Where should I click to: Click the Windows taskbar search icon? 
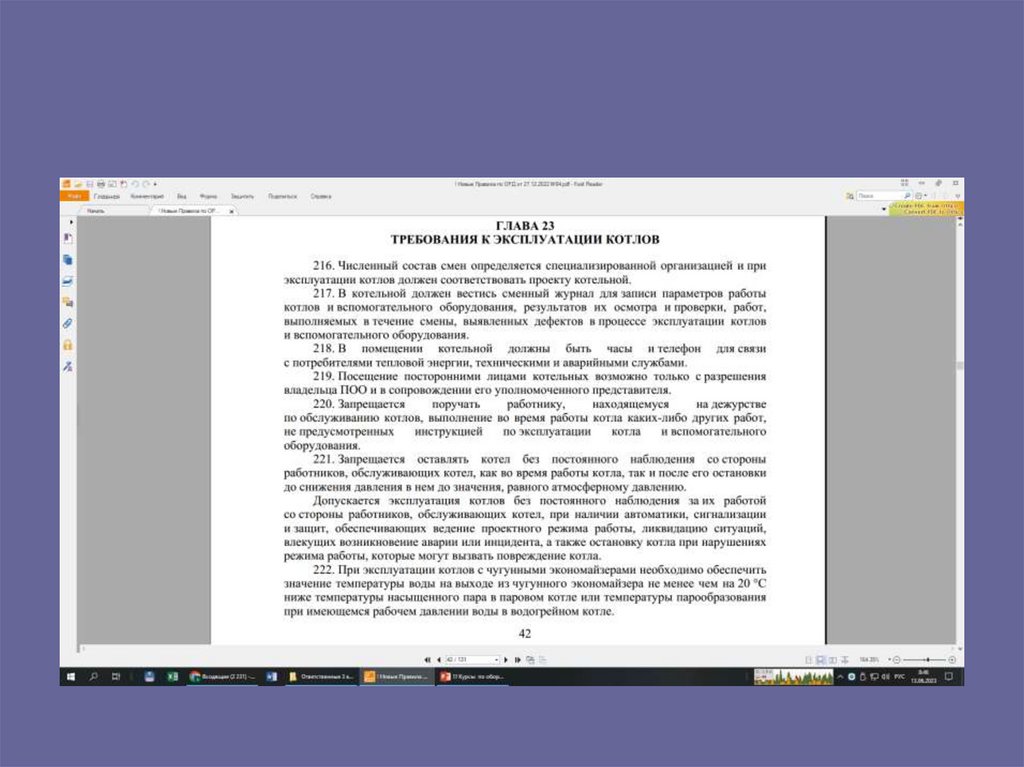[93, 676]
